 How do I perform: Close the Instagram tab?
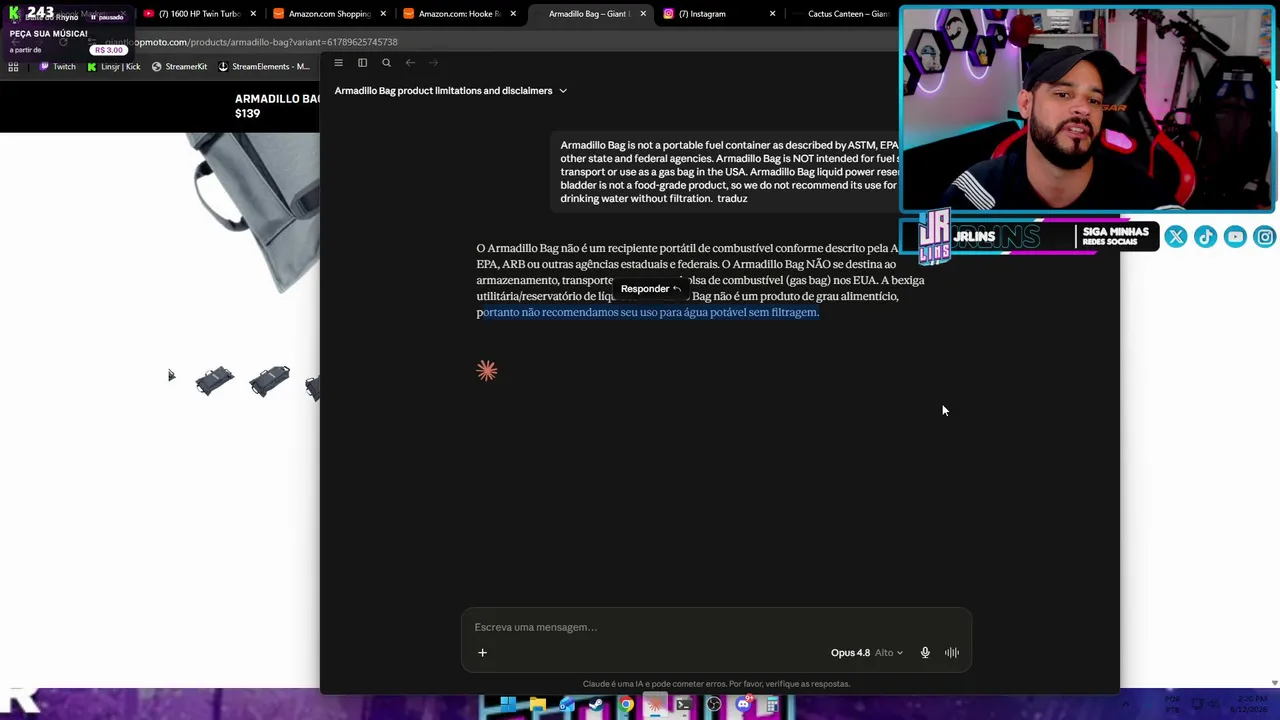tap(772, 14)
